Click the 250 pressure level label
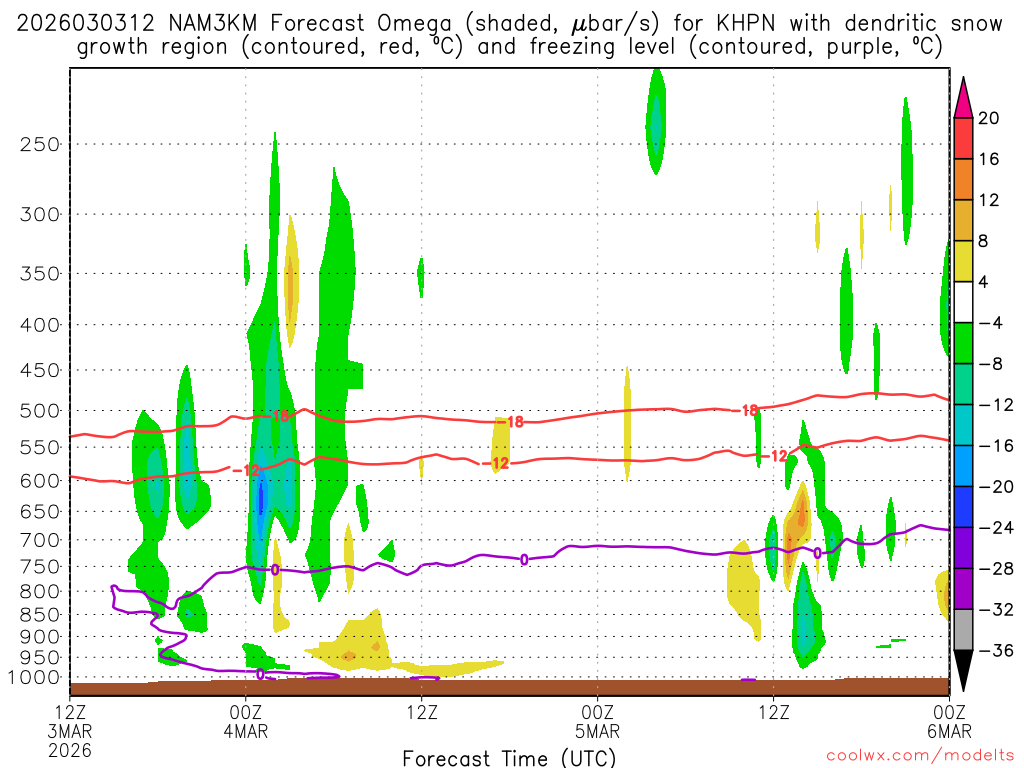 tap(40, 144)
